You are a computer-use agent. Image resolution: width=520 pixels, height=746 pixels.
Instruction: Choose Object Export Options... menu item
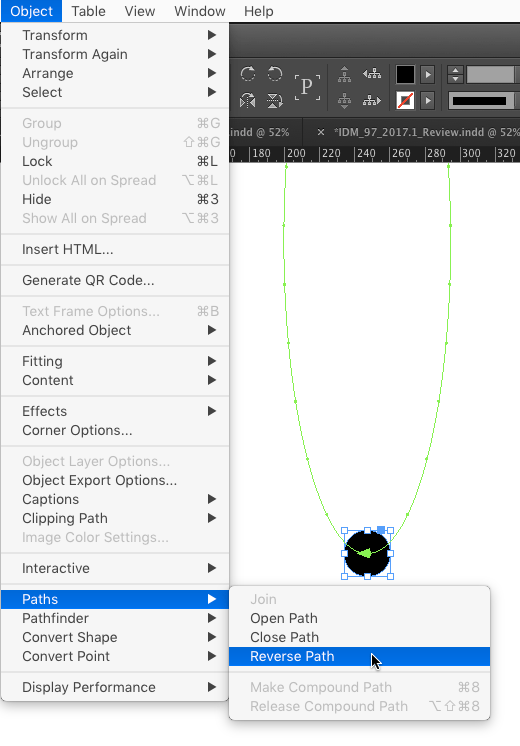pyautogui.click(x=115, y=480)
